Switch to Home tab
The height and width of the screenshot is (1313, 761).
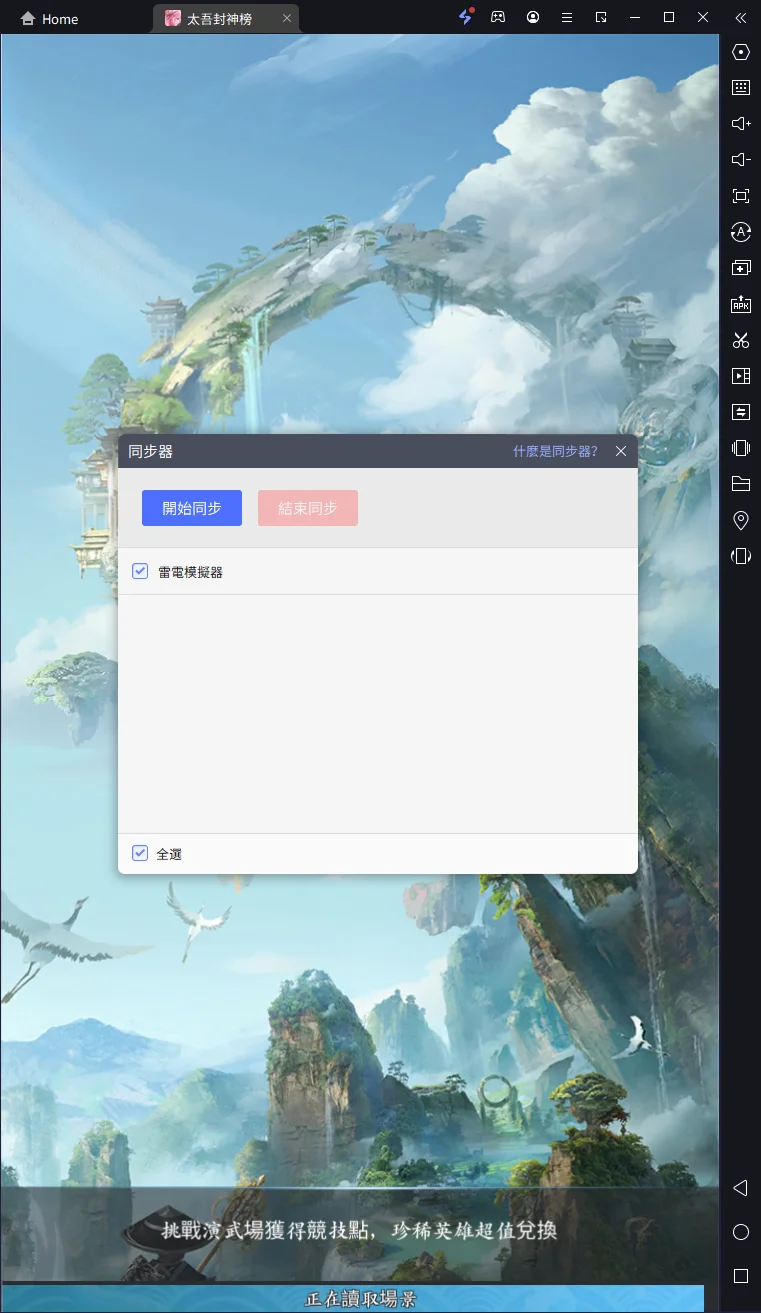(50, 19)
